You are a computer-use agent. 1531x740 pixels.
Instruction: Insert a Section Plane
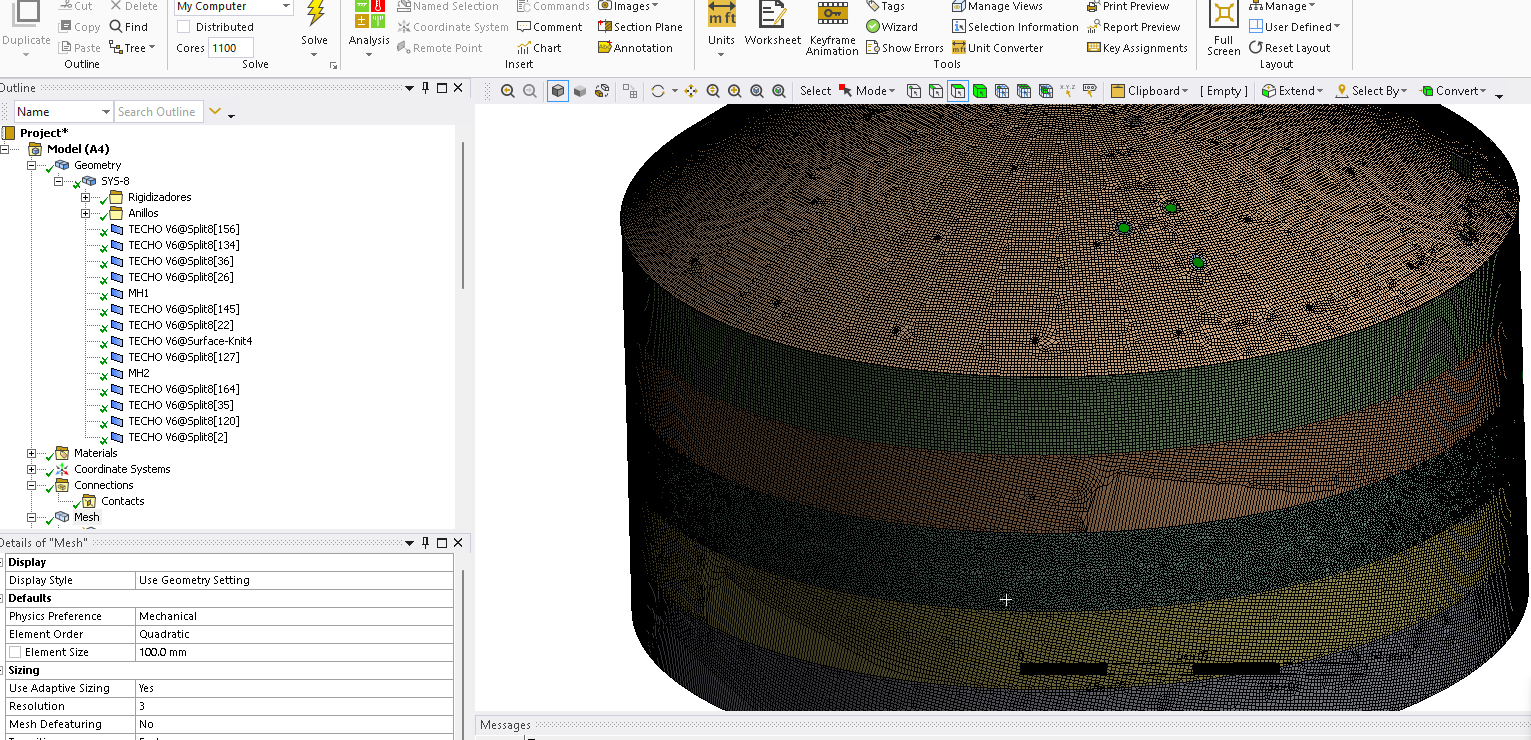(x=640, y=27)
